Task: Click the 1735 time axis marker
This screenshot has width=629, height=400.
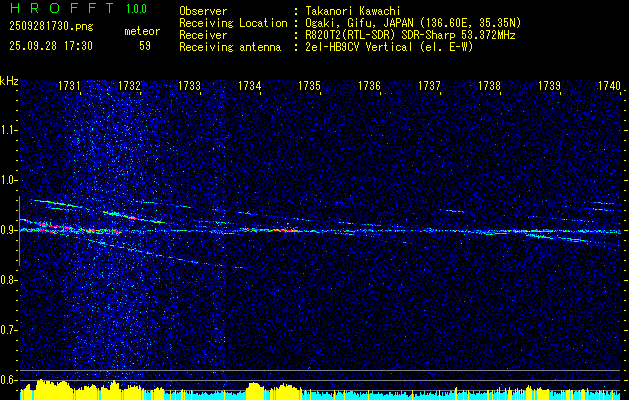Action: coord(309,85)
